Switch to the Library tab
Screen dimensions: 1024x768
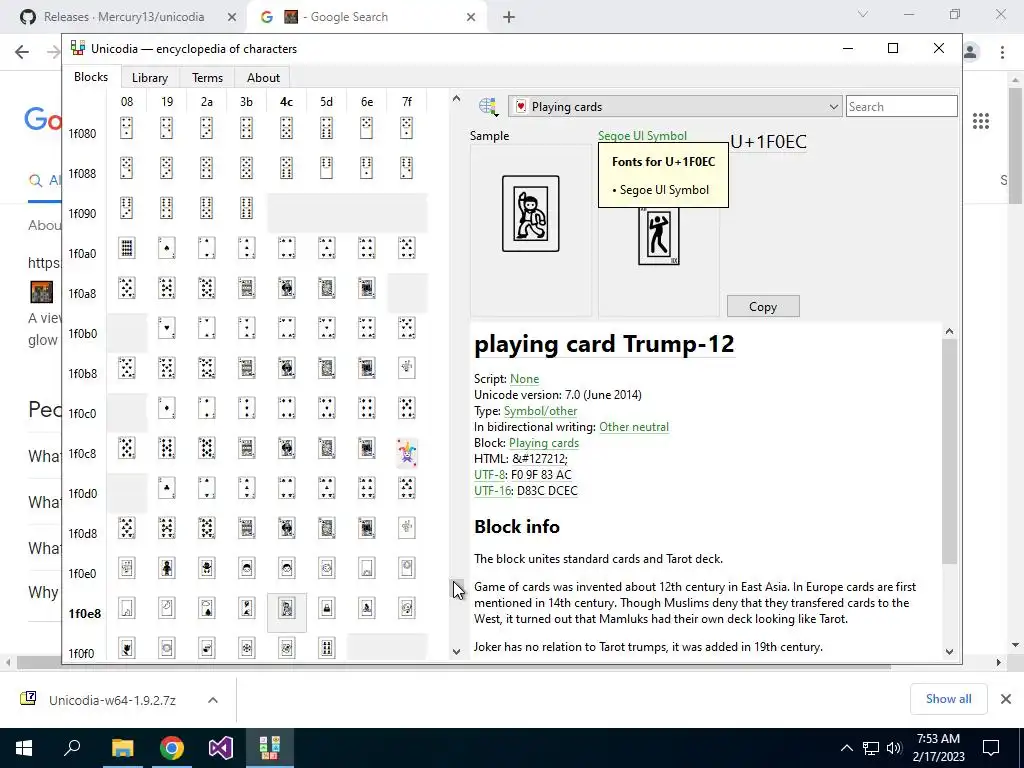[150, 78]
